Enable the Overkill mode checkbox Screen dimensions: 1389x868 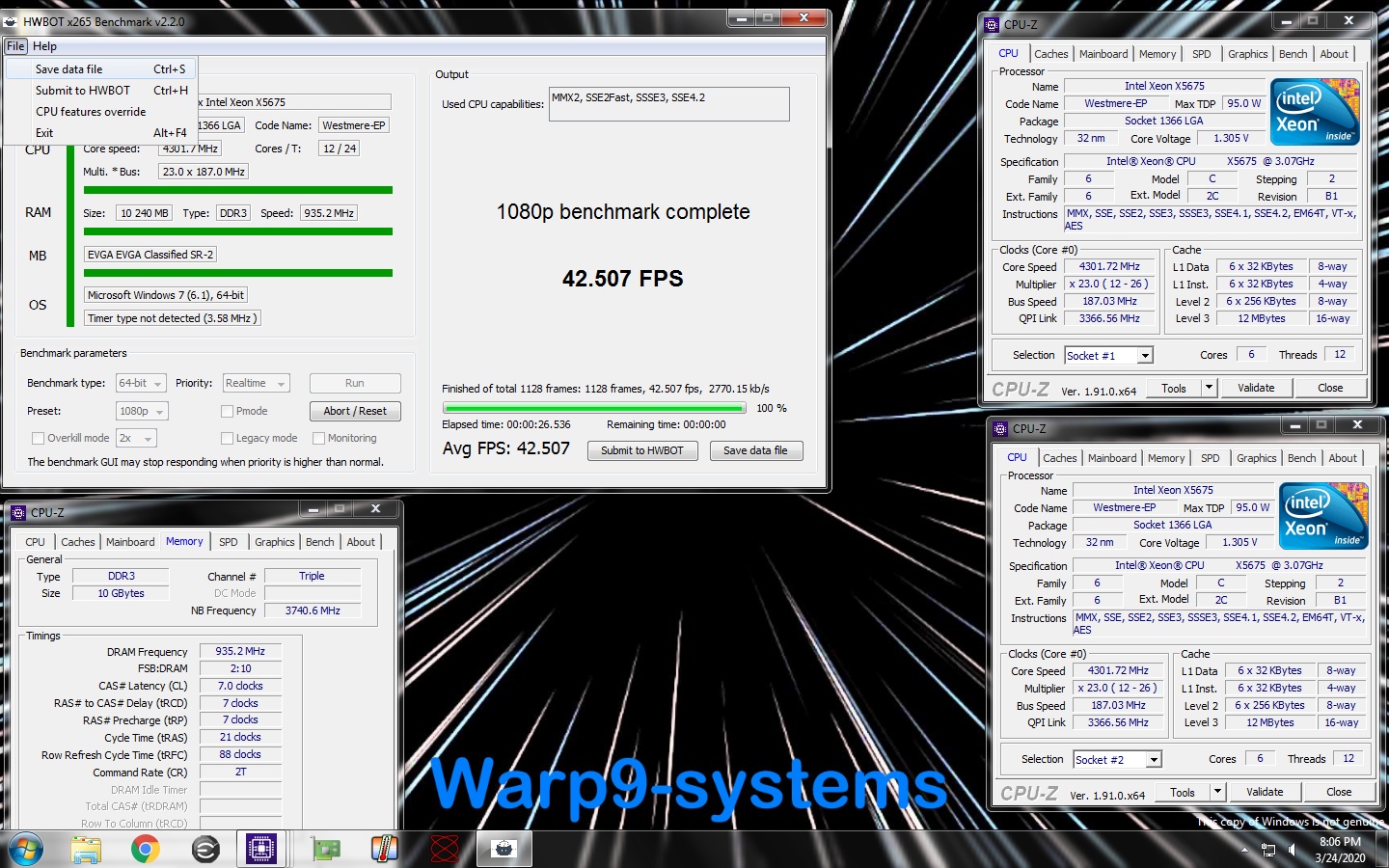coord(39,438)
